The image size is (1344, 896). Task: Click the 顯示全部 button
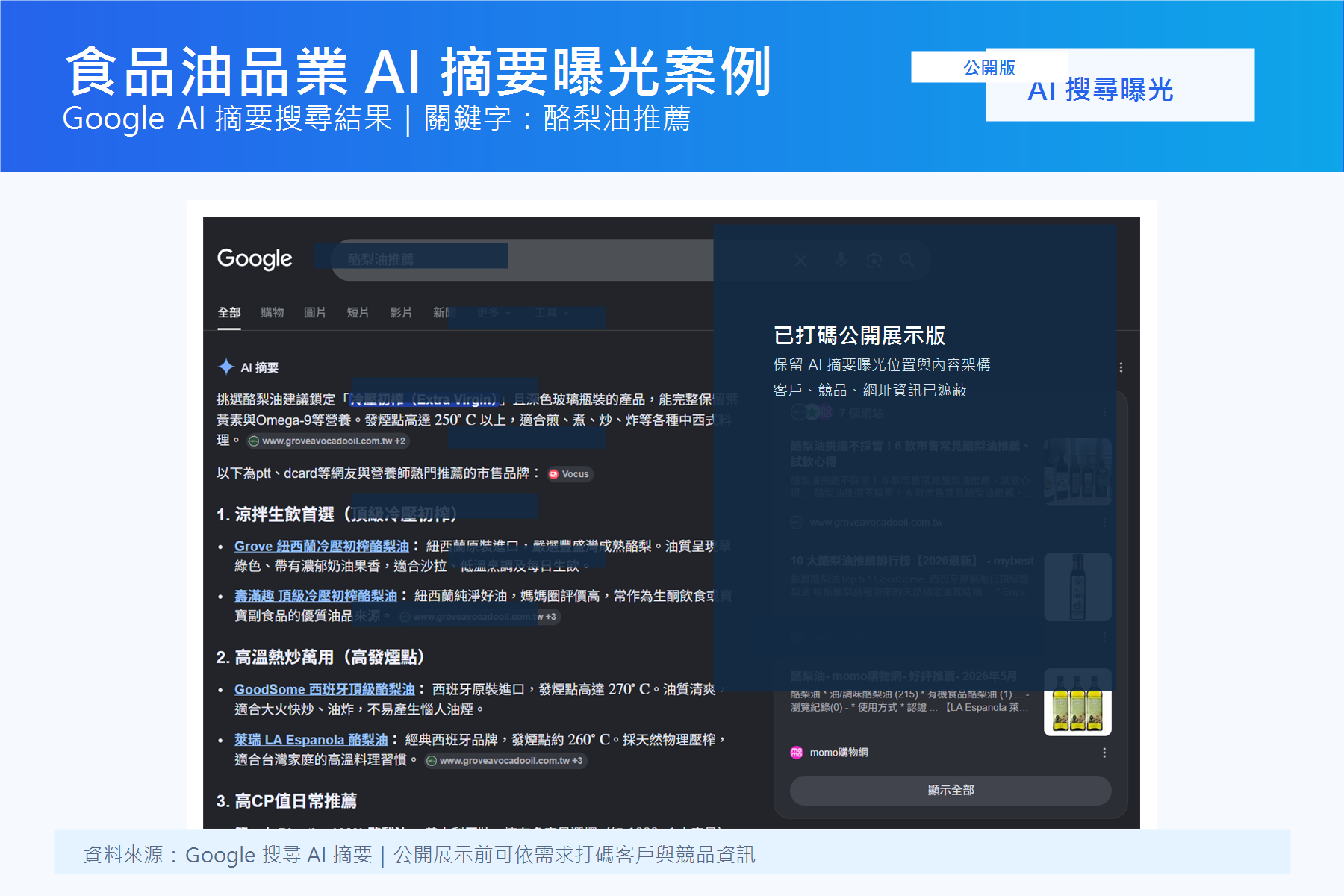951,790
